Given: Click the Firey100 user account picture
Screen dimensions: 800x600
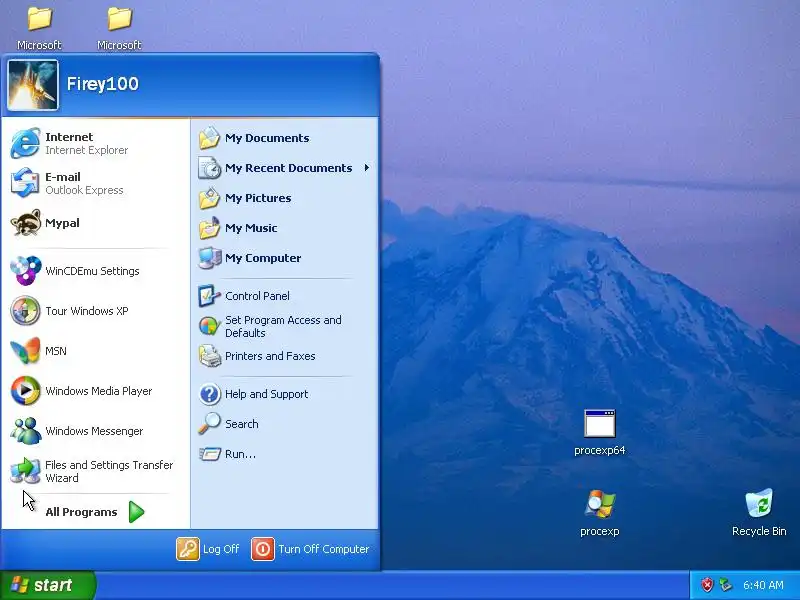Looking at the screenshot, I should 33,85.
